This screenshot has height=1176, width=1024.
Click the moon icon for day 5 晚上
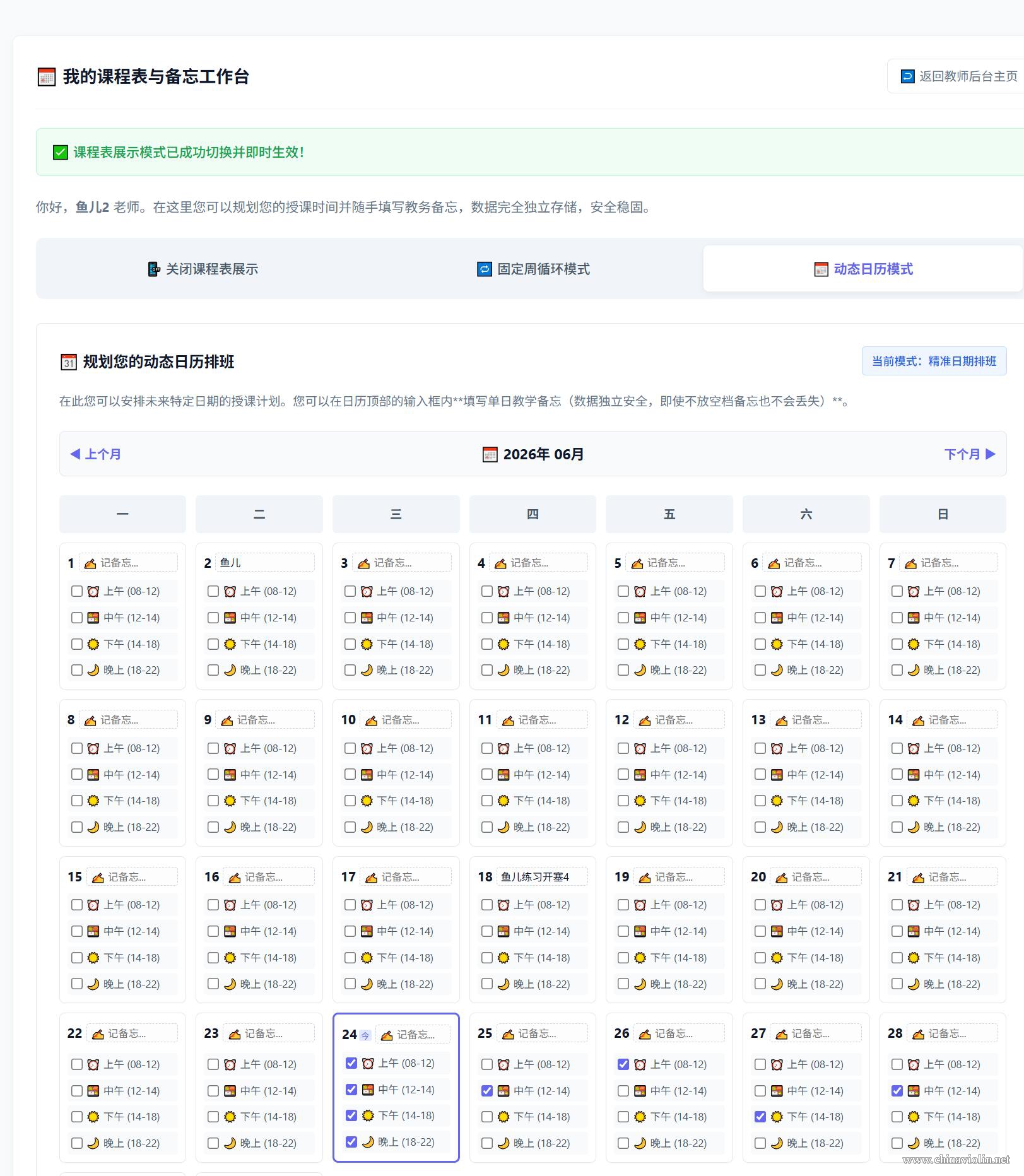coord(640,671)
